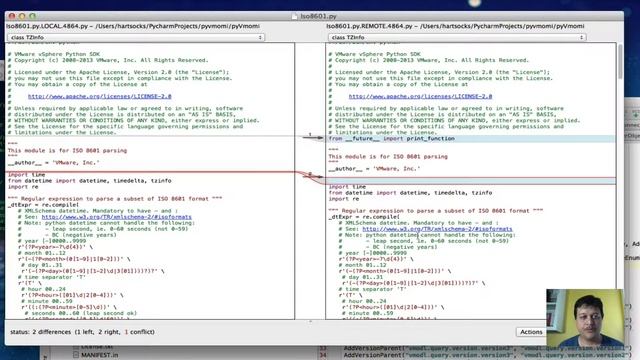The width and height of the screenshot is (640, 360).
Task: Click the highlighted 'from __future__ import print_function' line
Action: tap(471, 139)
